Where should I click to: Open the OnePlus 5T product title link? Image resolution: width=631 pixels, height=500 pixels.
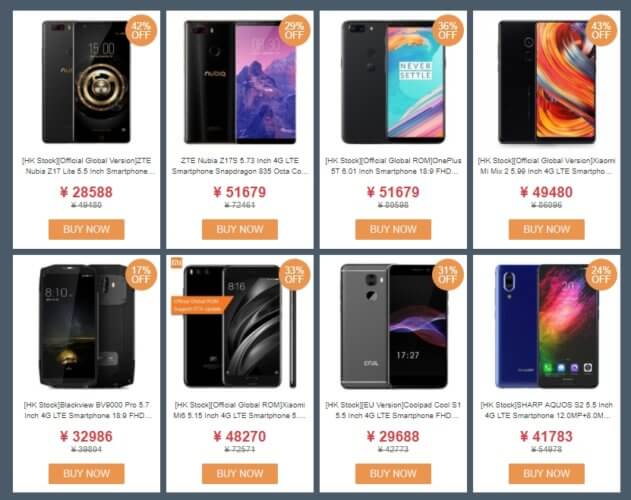tap(393, 166)
